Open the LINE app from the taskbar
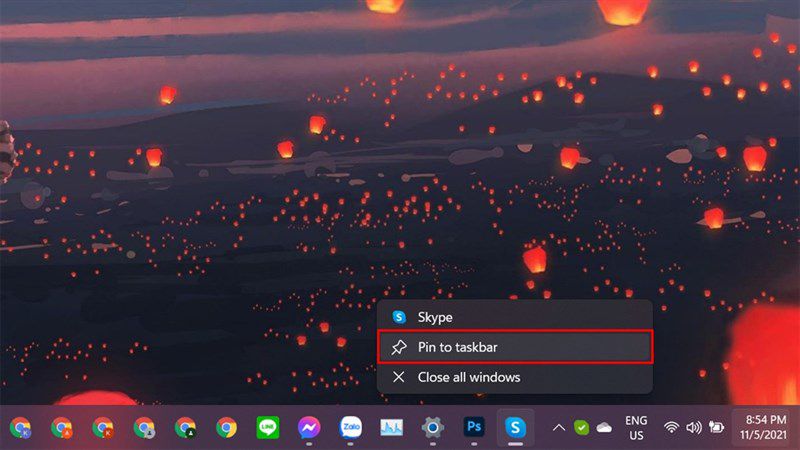The width and height of the screenshot is (800, 450). point(268,428)
